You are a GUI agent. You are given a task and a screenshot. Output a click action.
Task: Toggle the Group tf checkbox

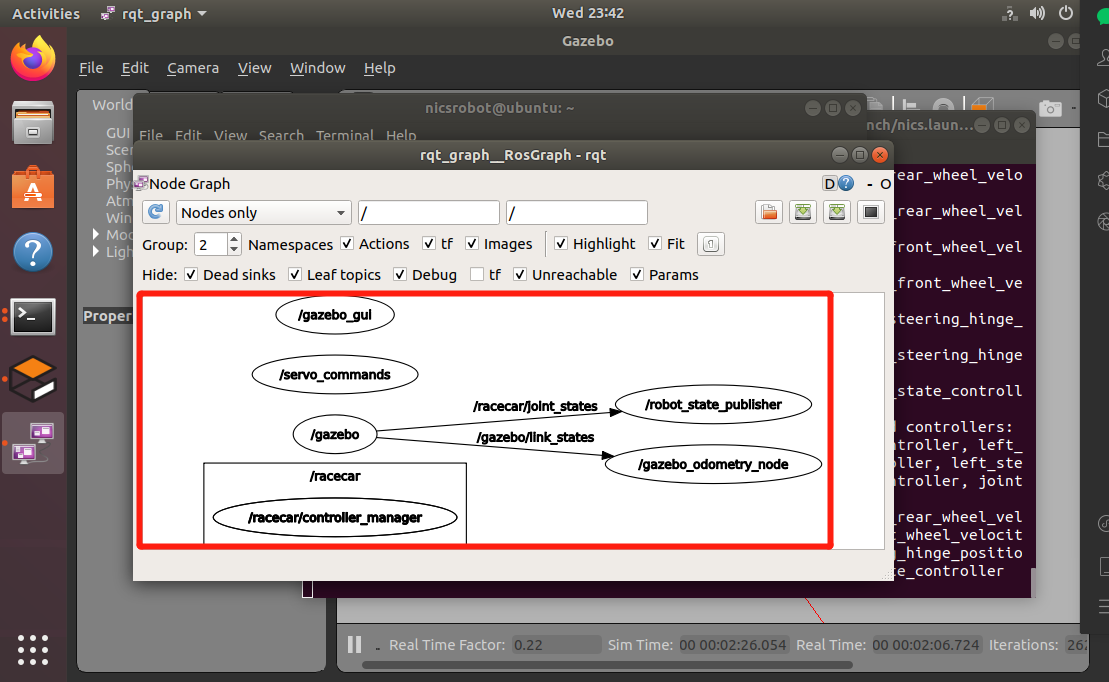point(429,243)
